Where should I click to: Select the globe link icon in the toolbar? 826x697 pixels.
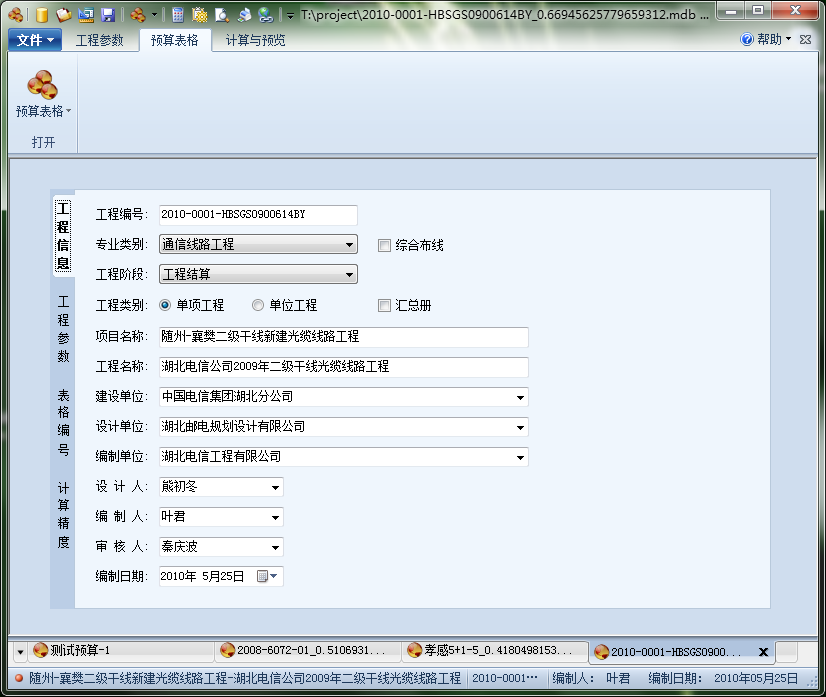[265, 13]
